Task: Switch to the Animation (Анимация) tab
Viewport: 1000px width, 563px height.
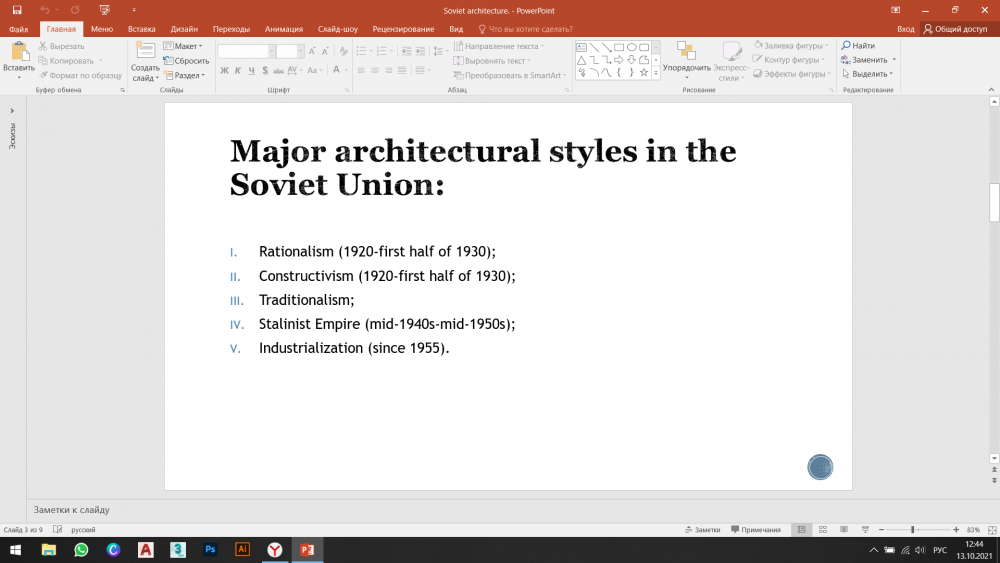Action: click(x=283, y=29)
